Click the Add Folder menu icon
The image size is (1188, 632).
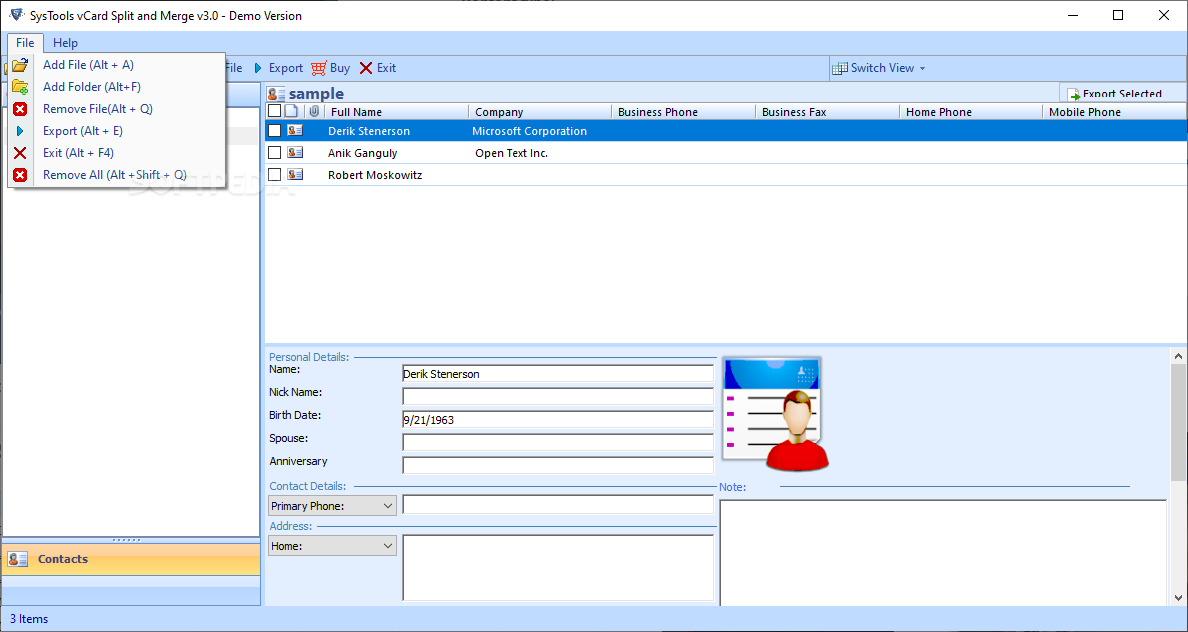coord(20,87)
